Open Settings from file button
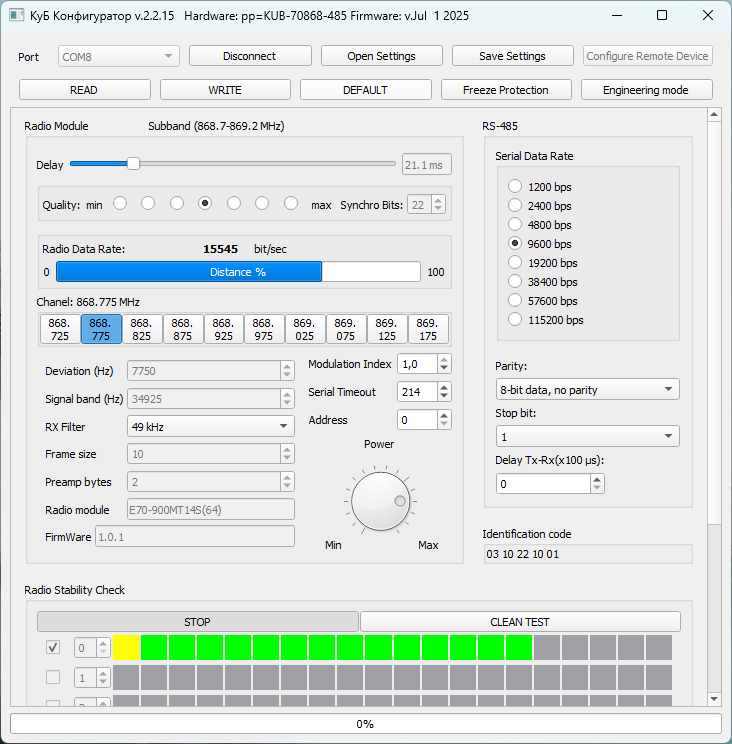Screen dimensions: 732x744 tap(381, 56)
